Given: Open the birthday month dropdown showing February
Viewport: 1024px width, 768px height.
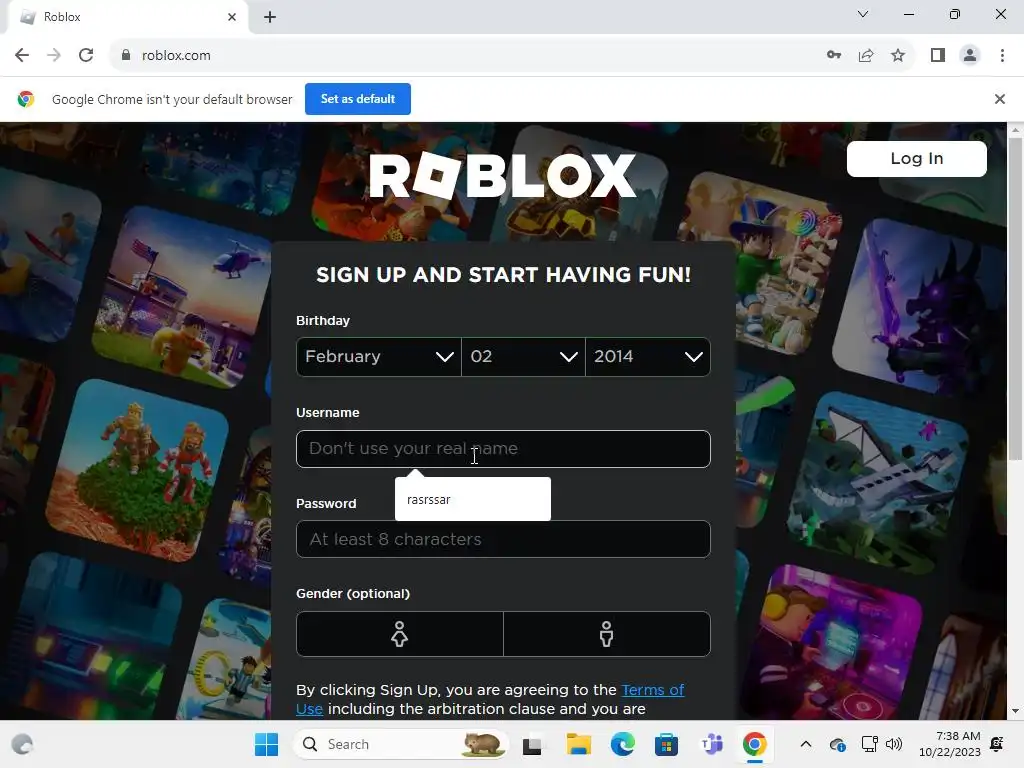Looking at the screenshot, I should (x=379, y=357).
